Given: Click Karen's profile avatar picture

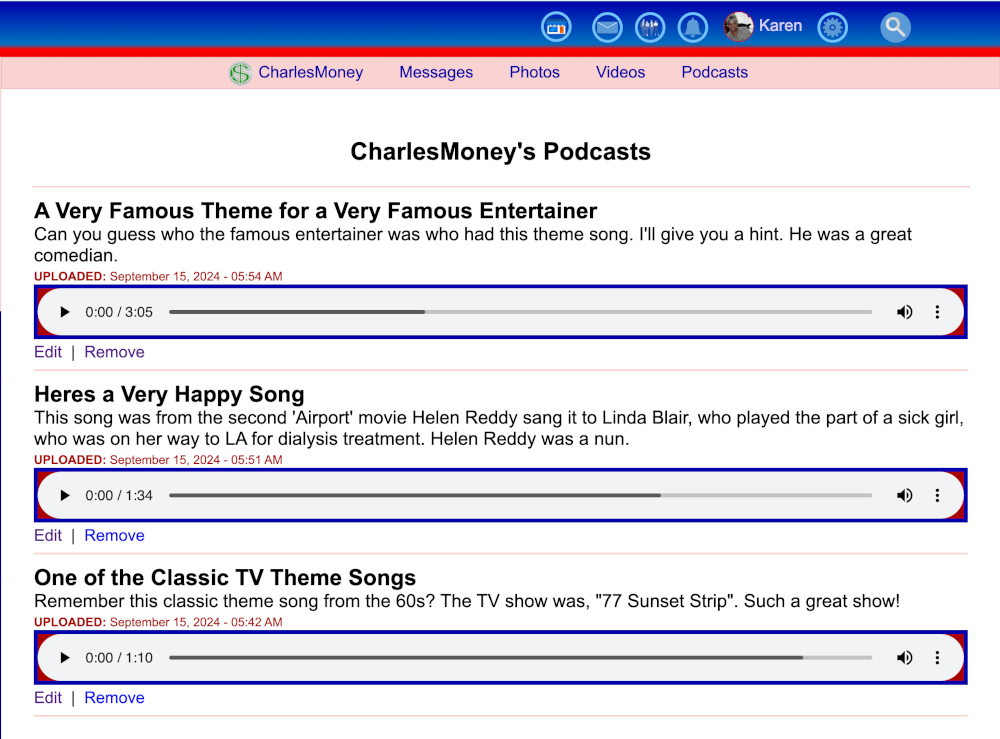Looking at the screenshot, I should [738, 26].
